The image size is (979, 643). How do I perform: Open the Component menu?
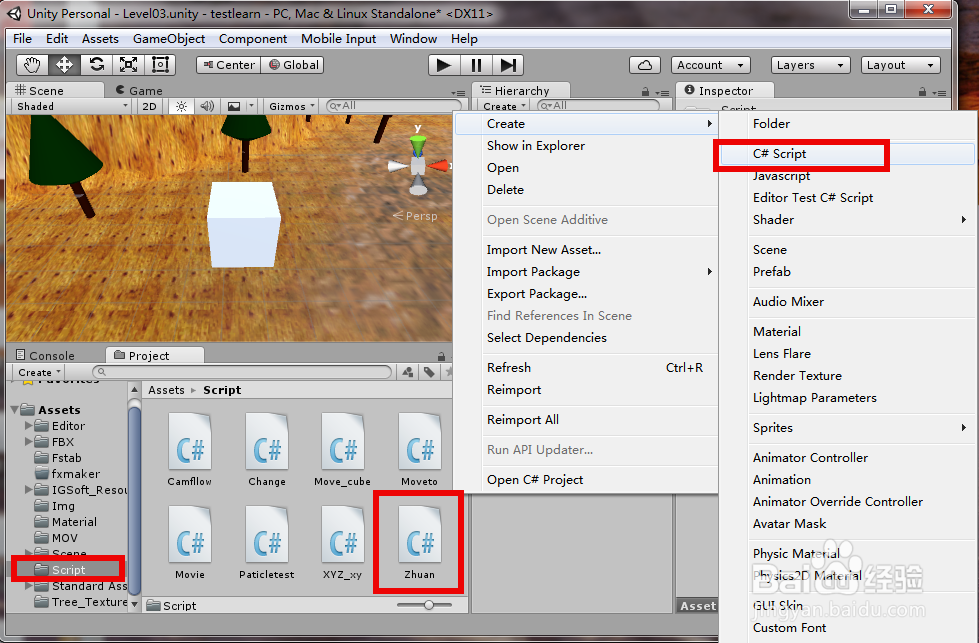click(x=253, y=39)
